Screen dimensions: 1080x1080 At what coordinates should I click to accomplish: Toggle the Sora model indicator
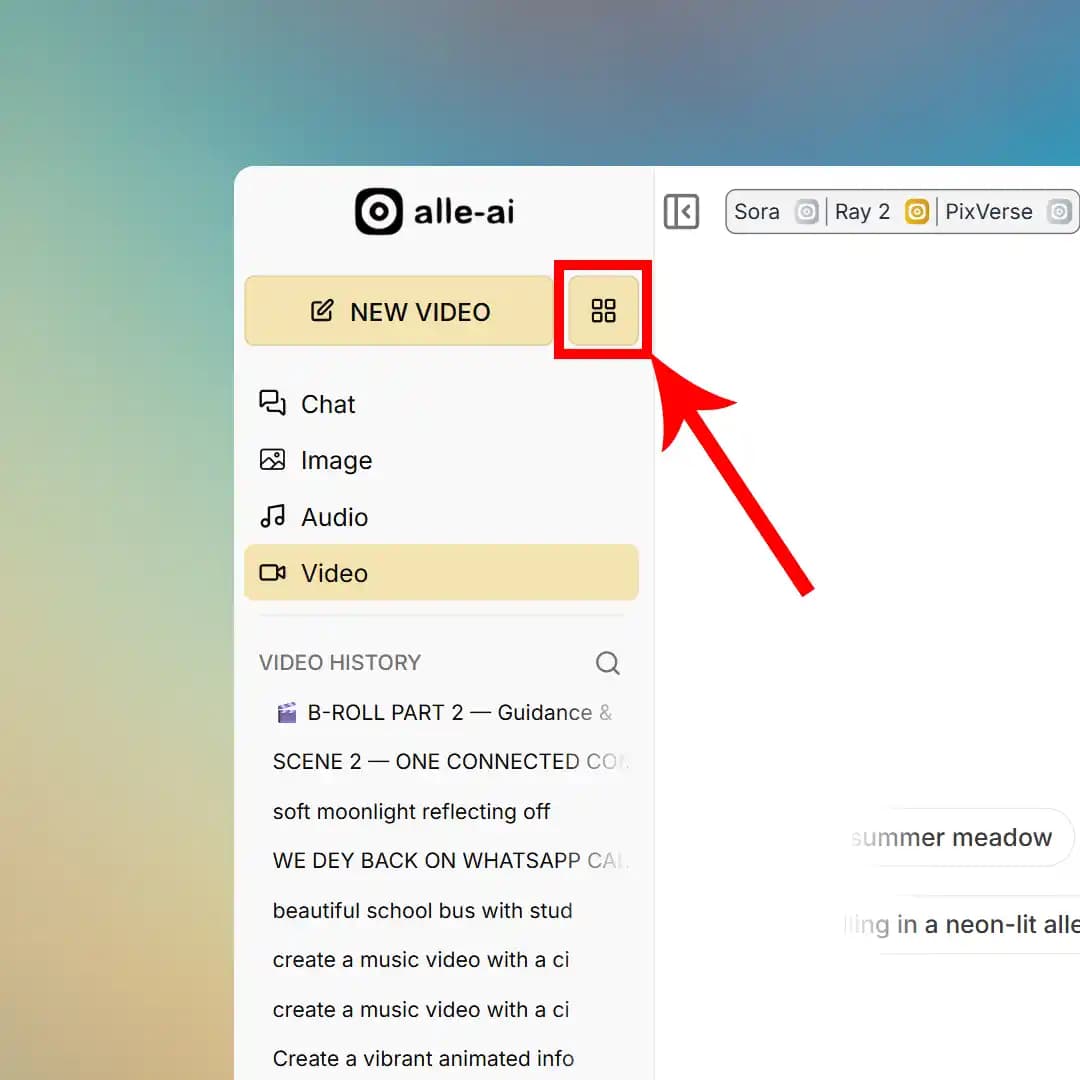pyautogui.click(x=806, y=212)
